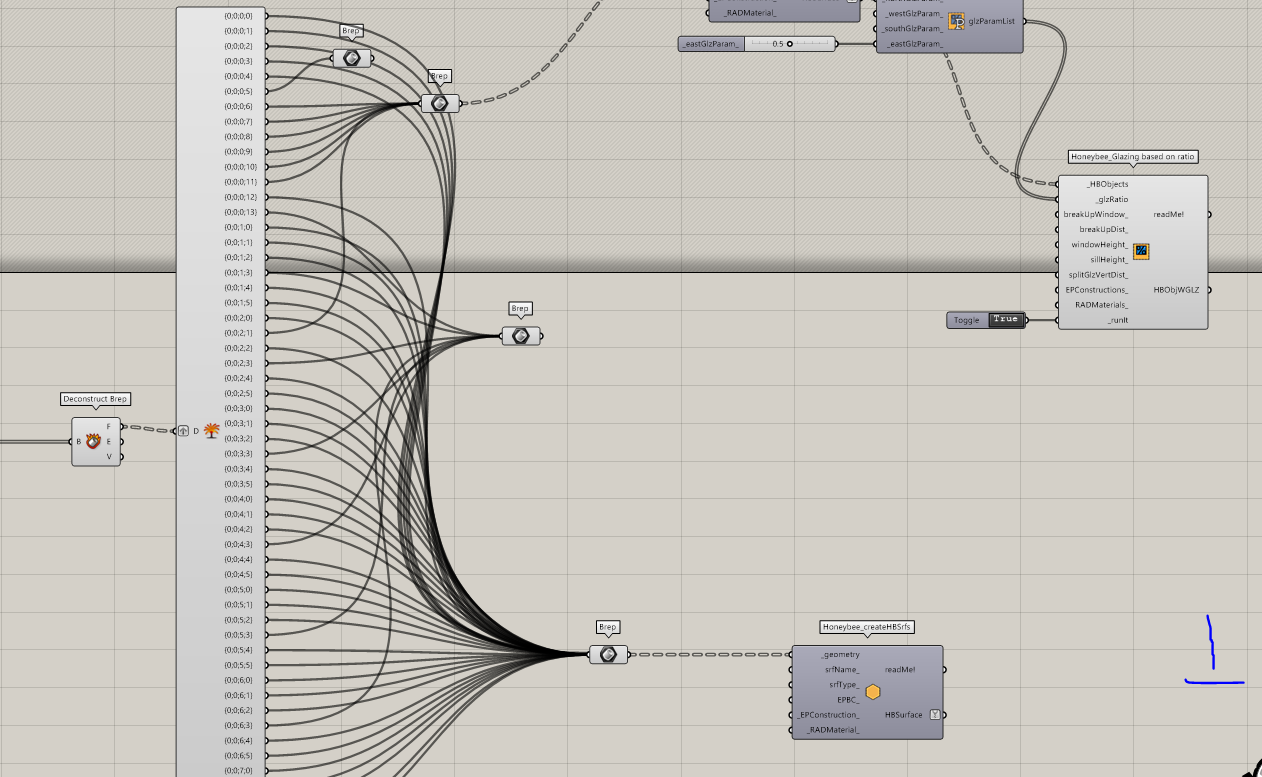Click the glzParamList output label

pos(992,21)
